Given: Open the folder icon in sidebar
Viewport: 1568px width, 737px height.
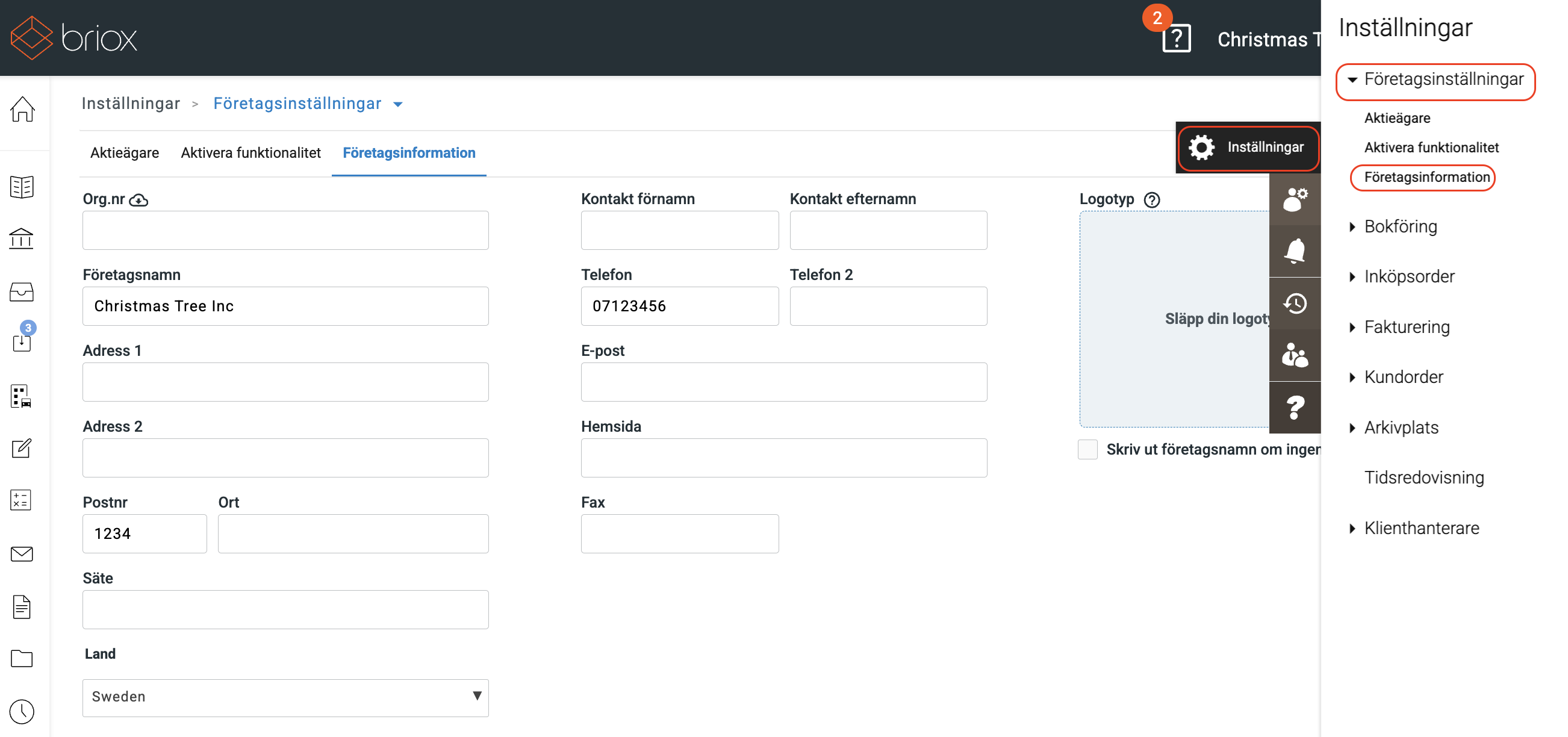Looking at the screenshot, I should (x=22, y=659).
